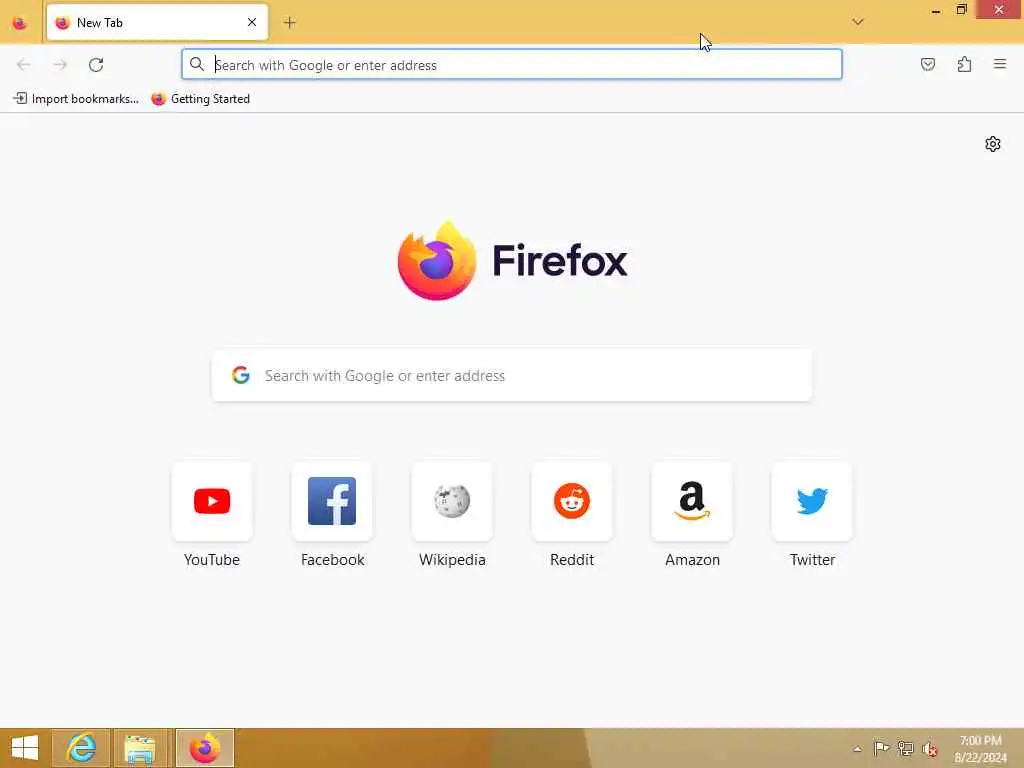1024x768 pixels.
Task: Expand the list all tabs chevron
Action: 857,22
